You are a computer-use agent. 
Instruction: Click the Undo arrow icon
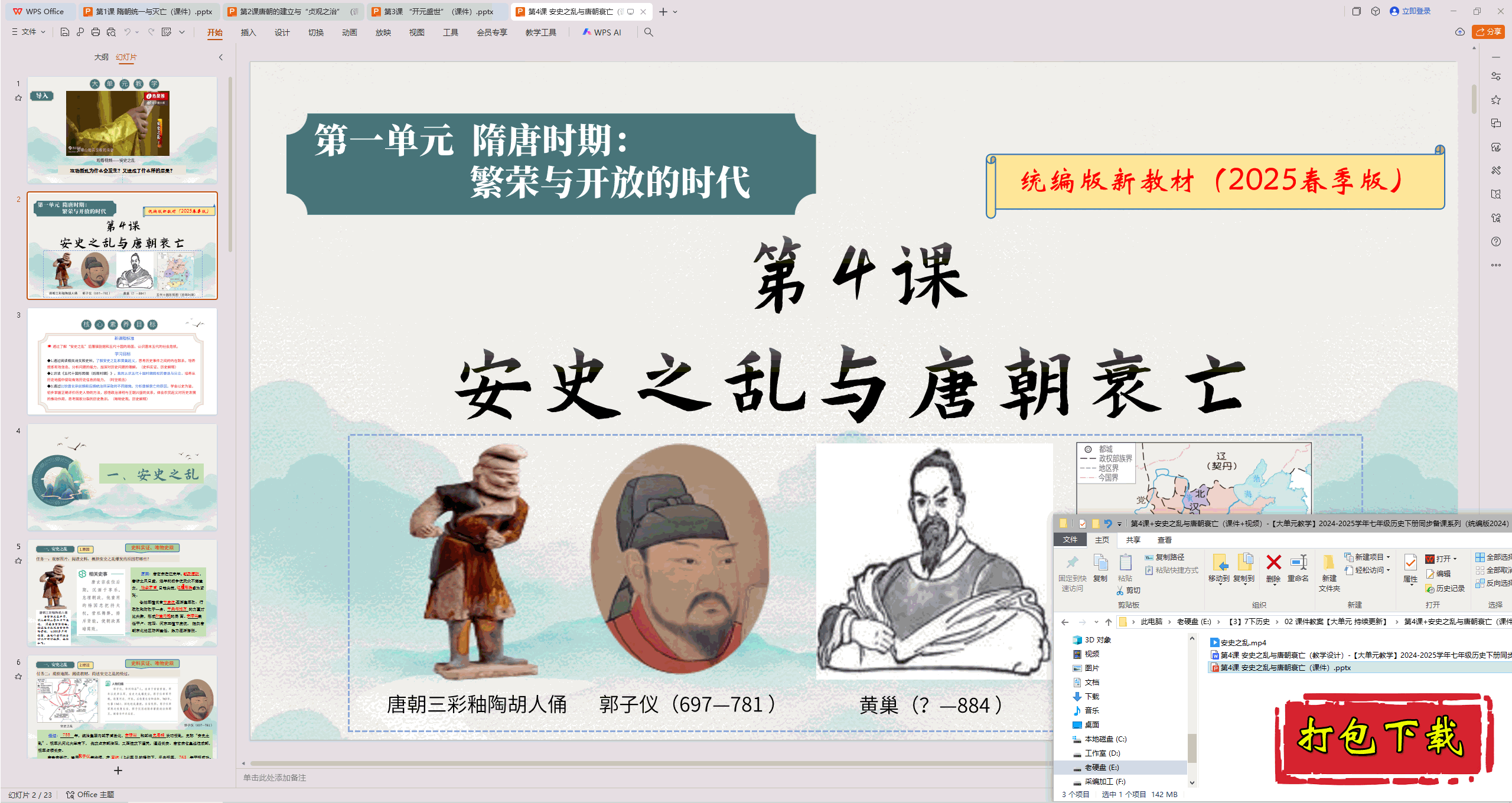pos(127,32)
